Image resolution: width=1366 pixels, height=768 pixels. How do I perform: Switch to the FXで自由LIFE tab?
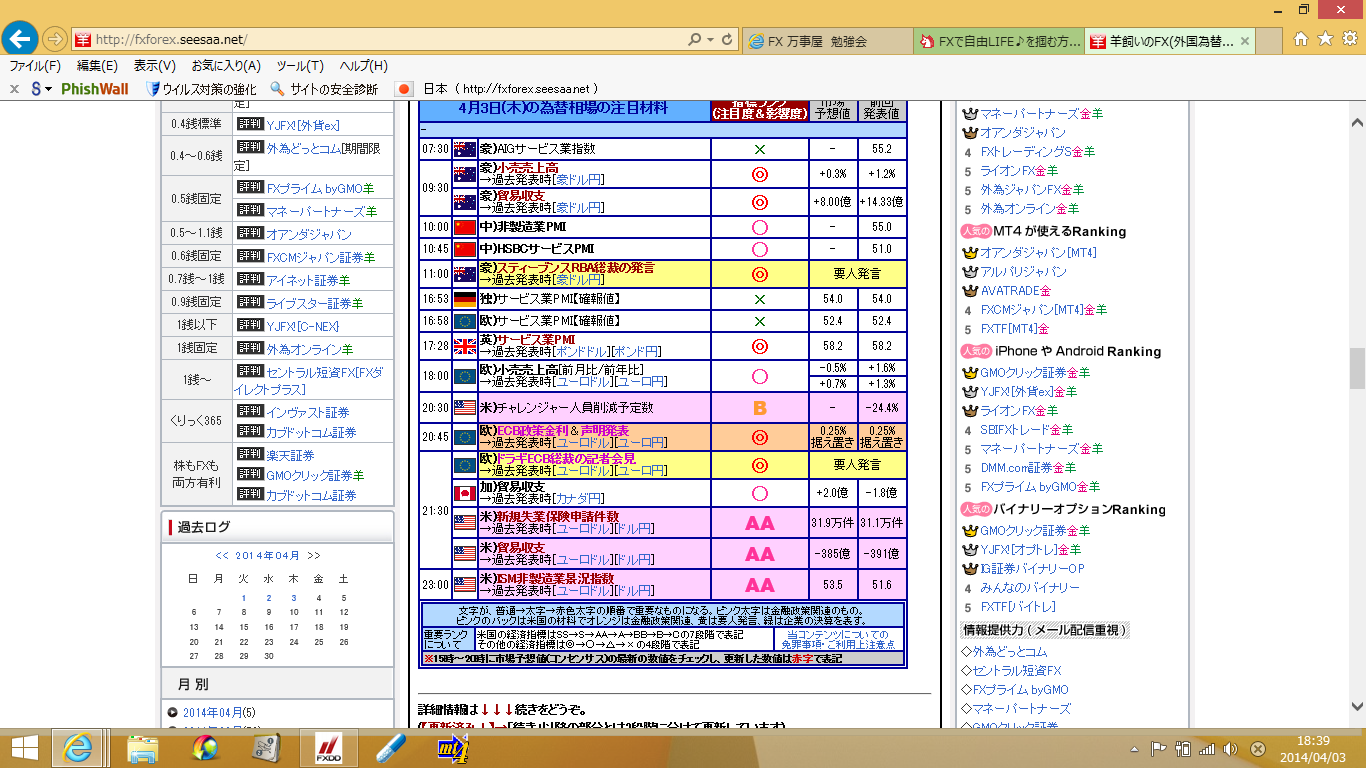pos(997,41)
